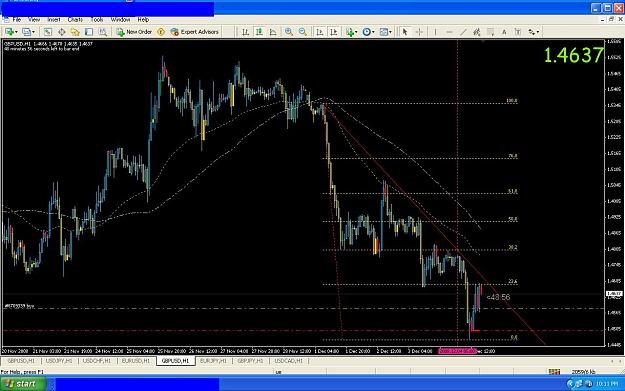Open the Windows Start menu

(23, 384)
